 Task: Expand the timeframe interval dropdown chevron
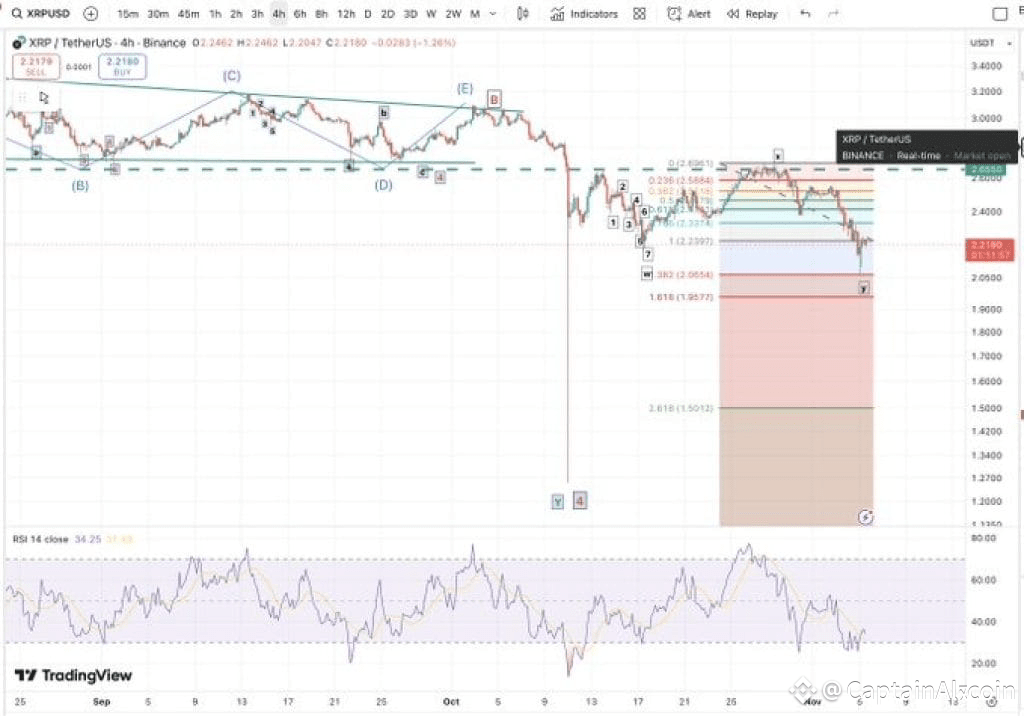pyautogui.click(x=493, y=14)
